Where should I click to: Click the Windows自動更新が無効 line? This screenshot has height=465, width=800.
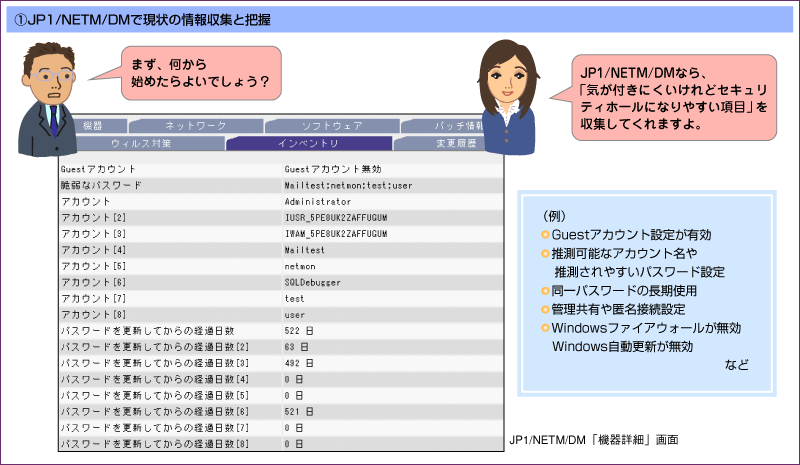622,347
